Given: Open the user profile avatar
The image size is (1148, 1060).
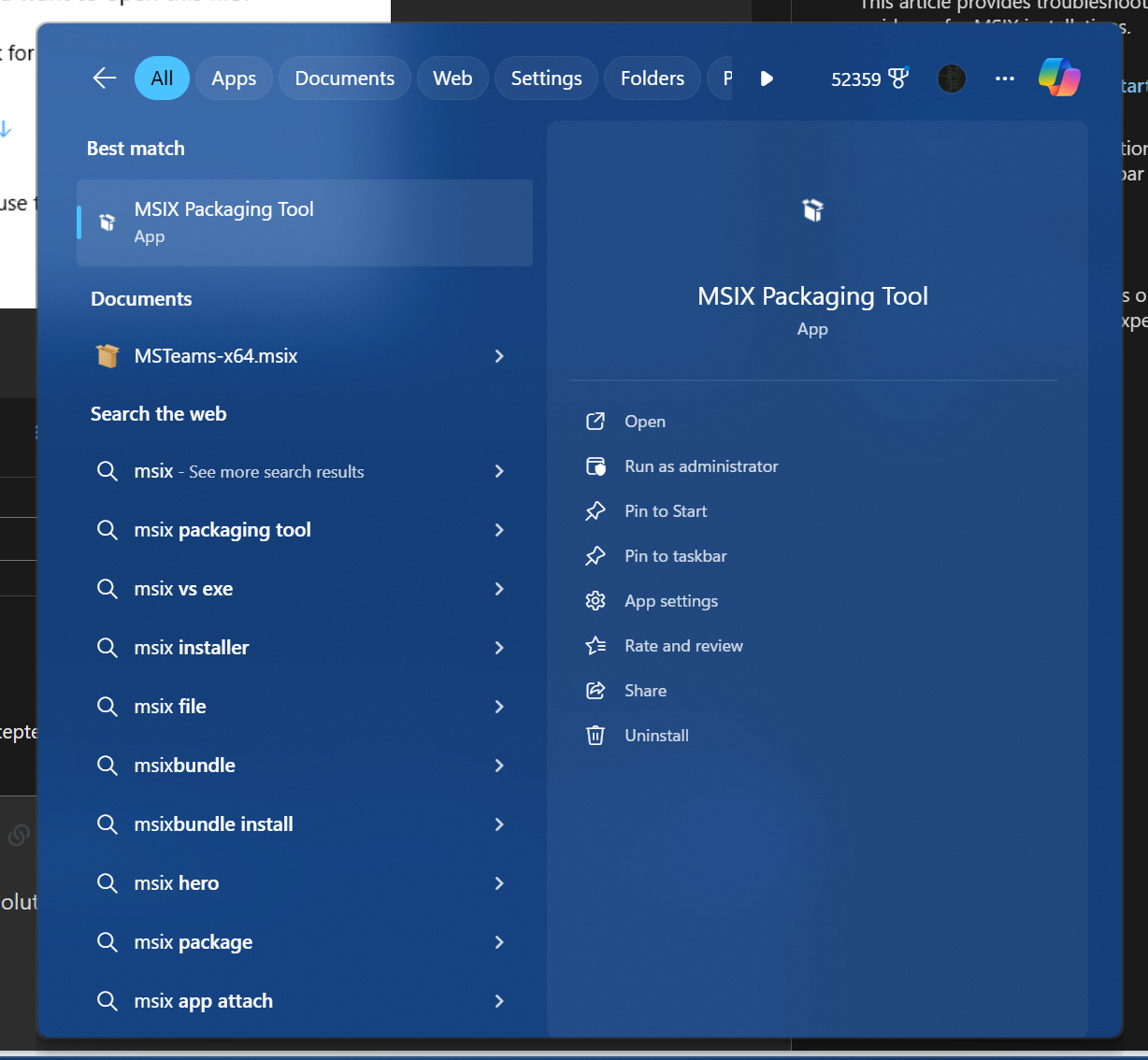Looking at the screenshot, I should [x=952, y=79].
